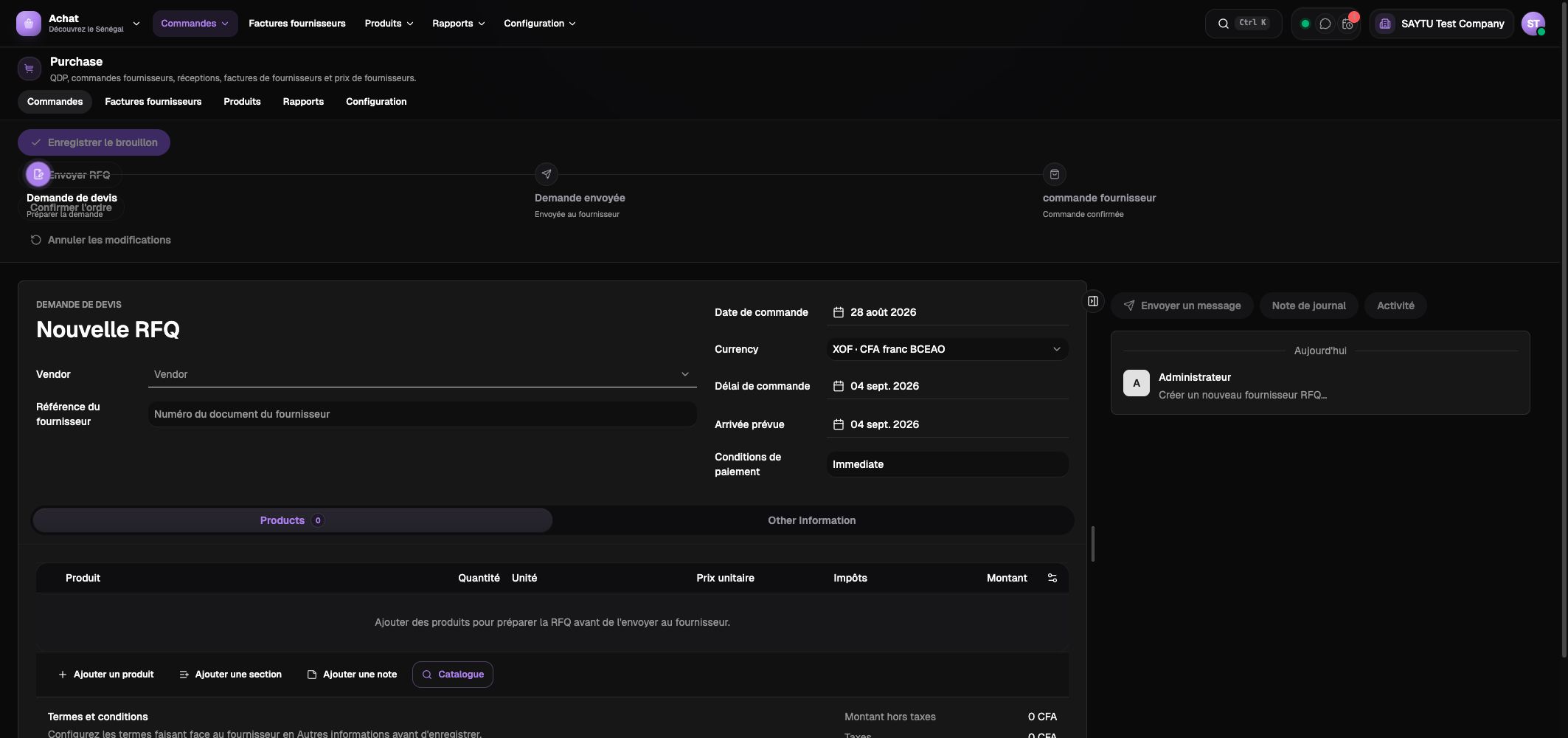
Task: Click the note icon of Ajouter une note
Action: [x=312, y=675]
